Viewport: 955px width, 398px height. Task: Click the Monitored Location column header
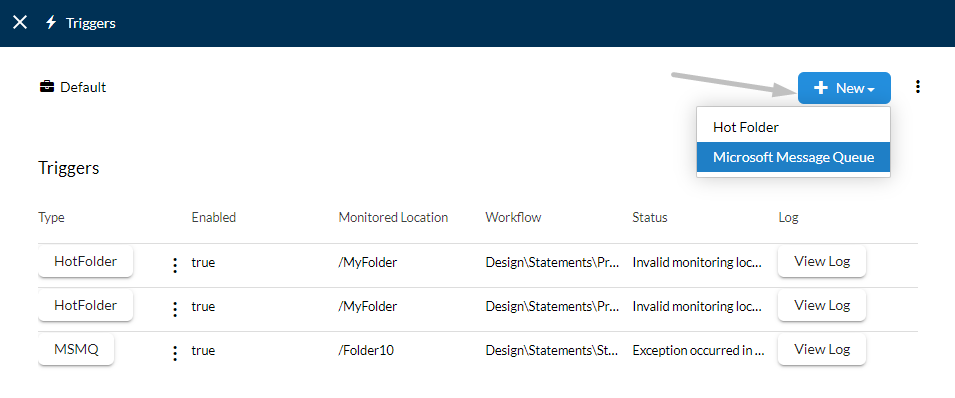[x=393, y=218]
